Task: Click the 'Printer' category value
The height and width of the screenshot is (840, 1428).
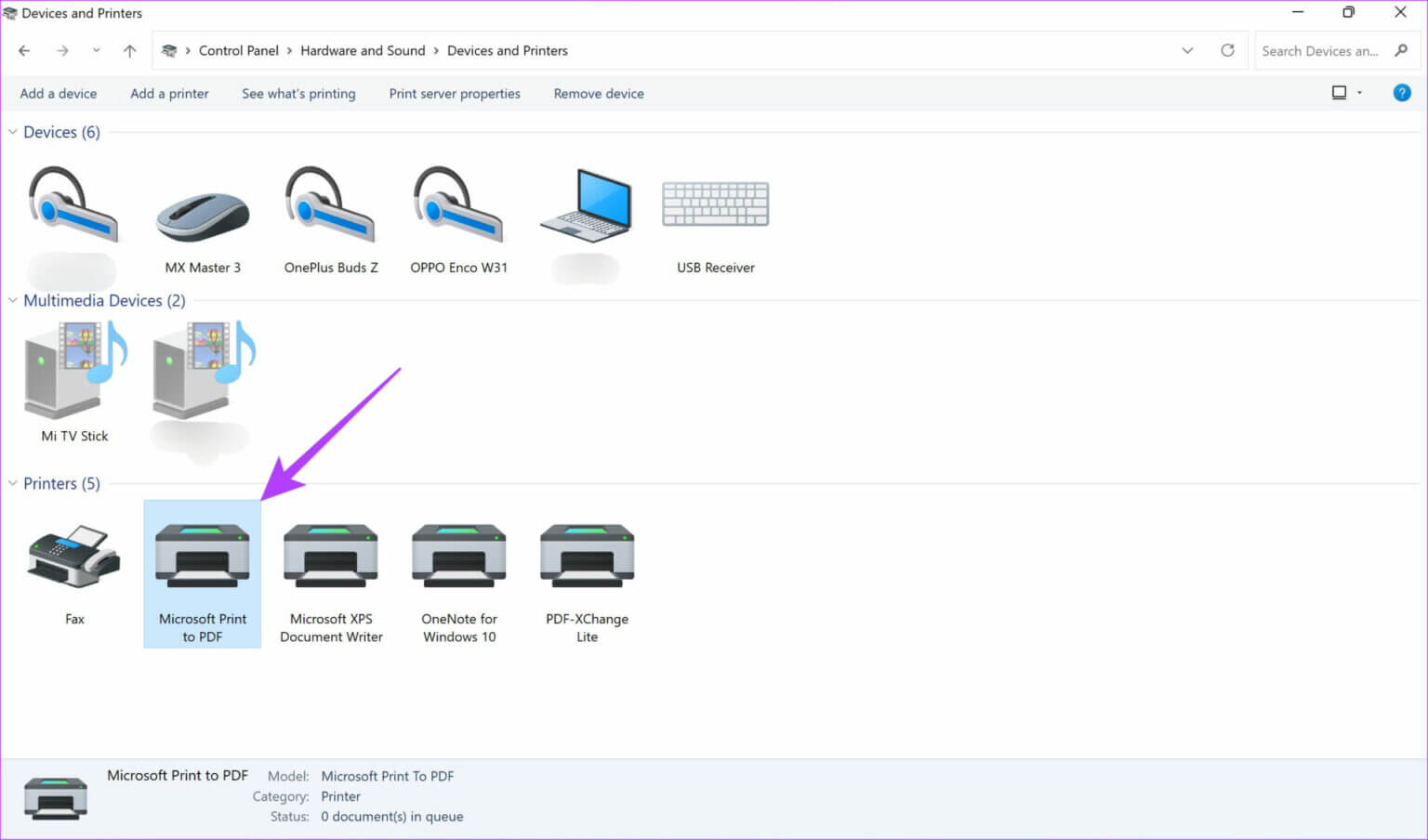Action: [341, 796]
